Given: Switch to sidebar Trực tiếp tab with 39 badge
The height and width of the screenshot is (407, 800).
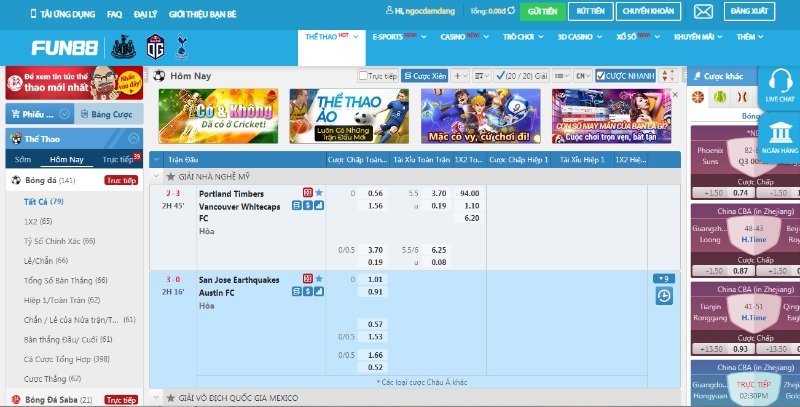Looking at the screenshot, I should 121,159.
